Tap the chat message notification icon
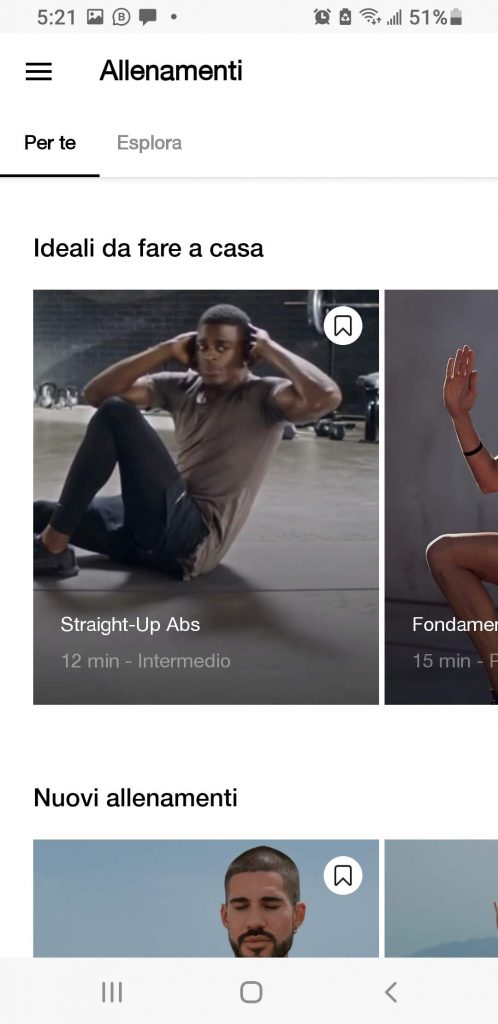498x1024 pixels. pyautogui.click(x=148, y=17)
